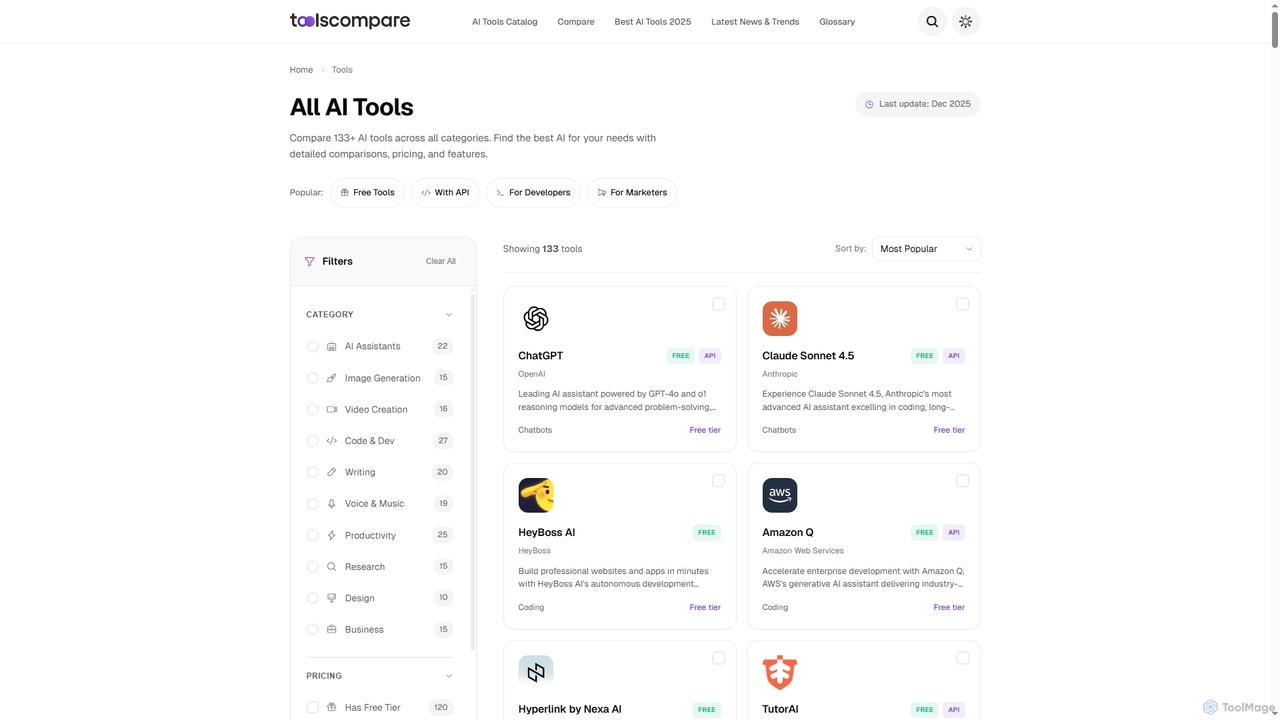Screen dimensions: 1280x720
Task: Tick the ChatGPT compare checkbox
Action: coord(718,304)
